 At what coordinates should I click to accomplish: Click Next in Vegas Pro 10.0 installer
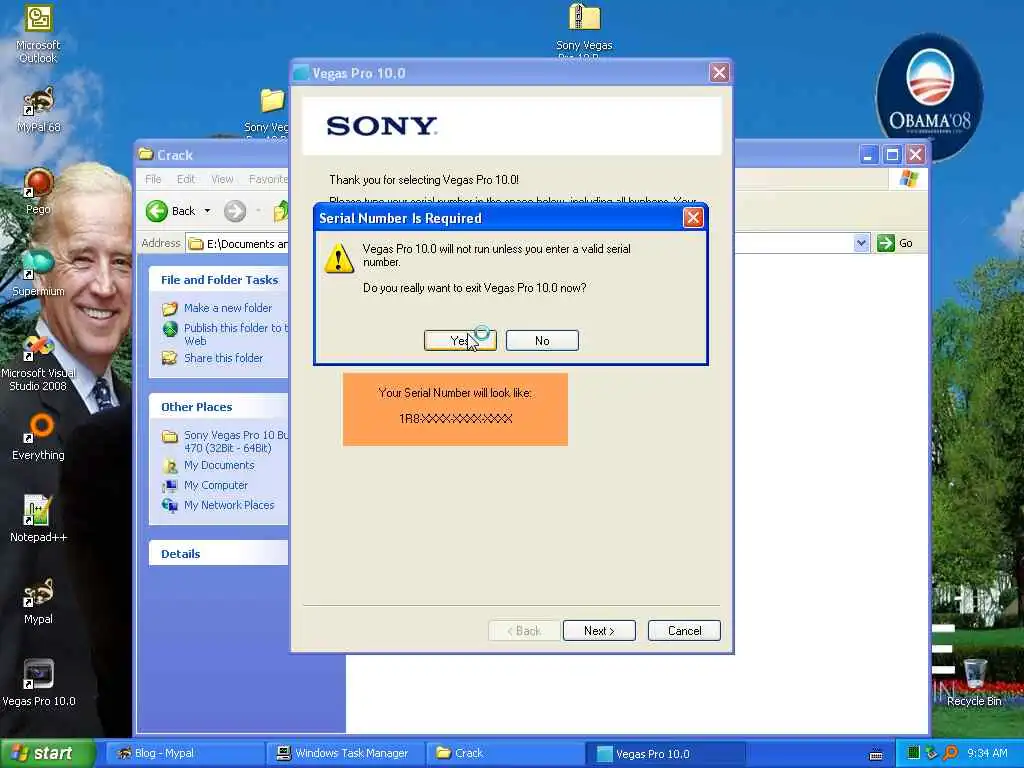pyautogui.click(x=599, y=631)
